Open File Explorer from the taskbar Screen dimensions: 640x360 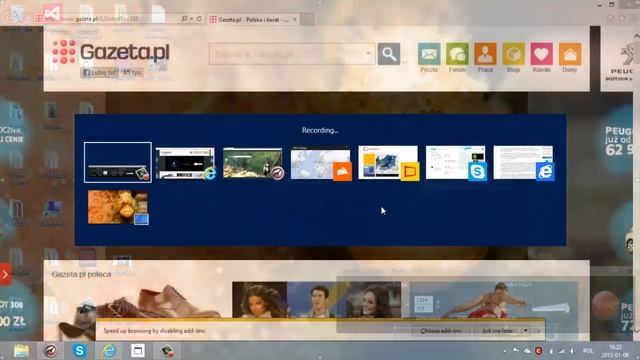[x=21, y=351]
